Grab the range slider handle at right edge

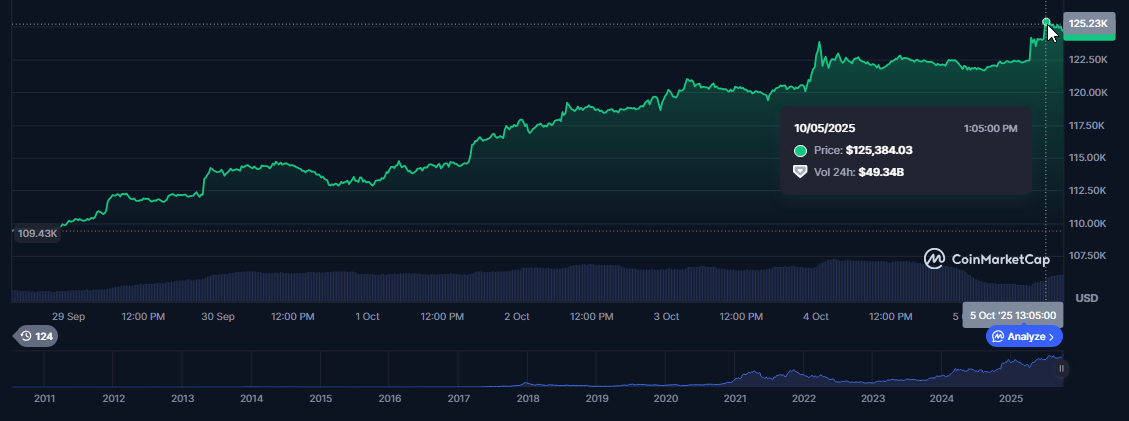tap(1061, 369)
